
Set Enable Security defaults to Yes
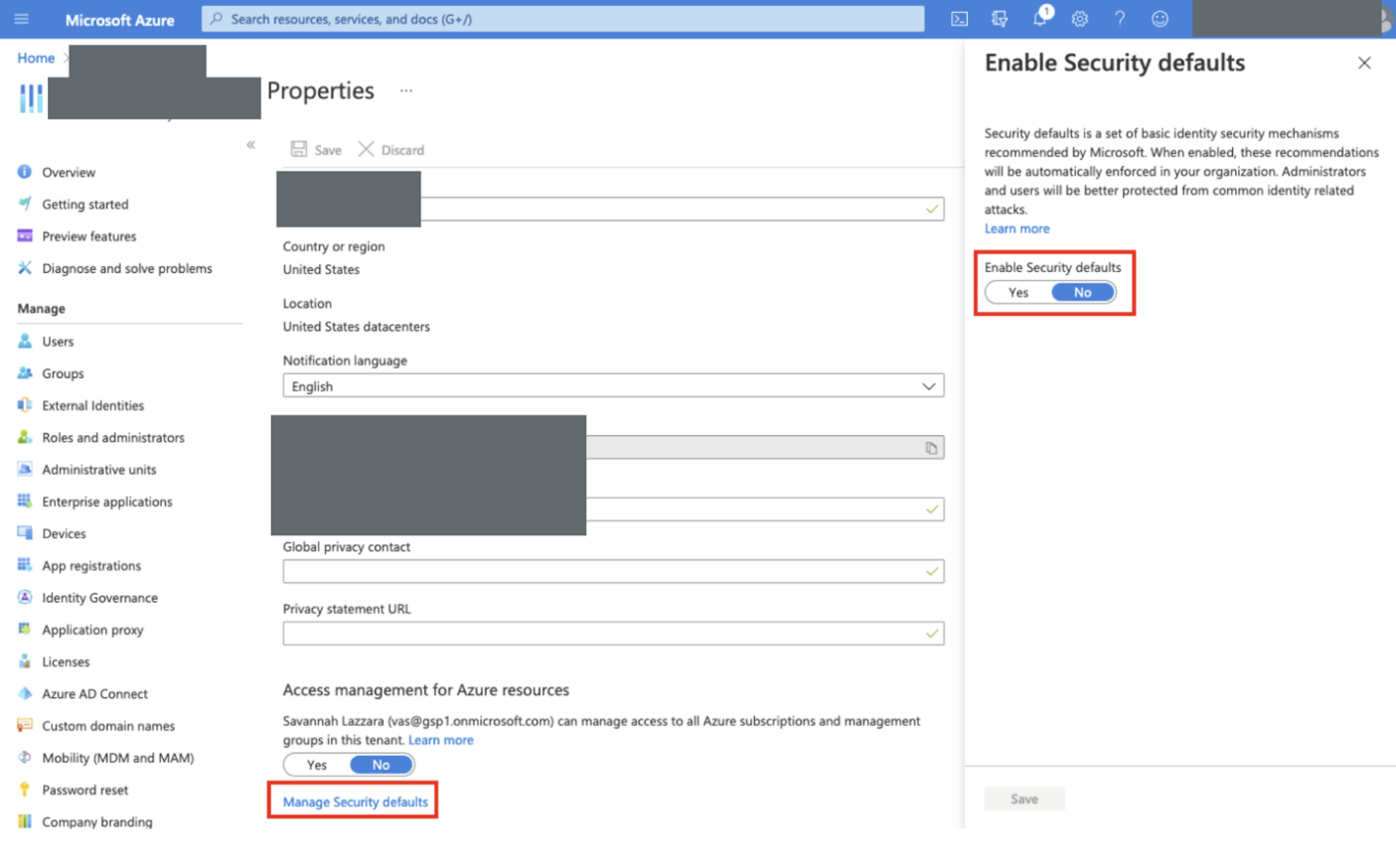(x=1018, y=293)
